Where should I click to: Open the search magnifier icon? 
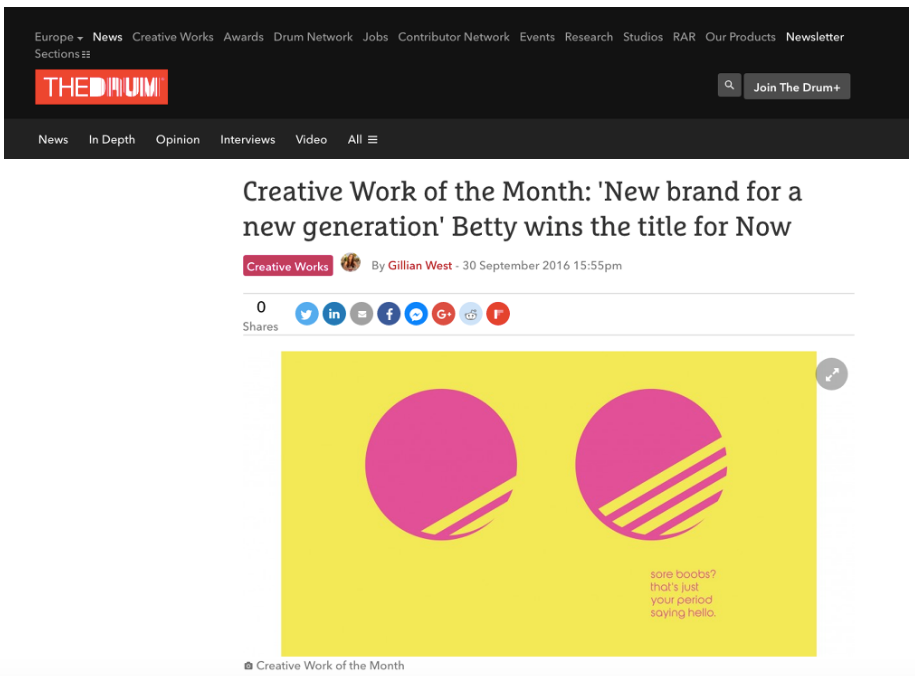pos(729,86)
